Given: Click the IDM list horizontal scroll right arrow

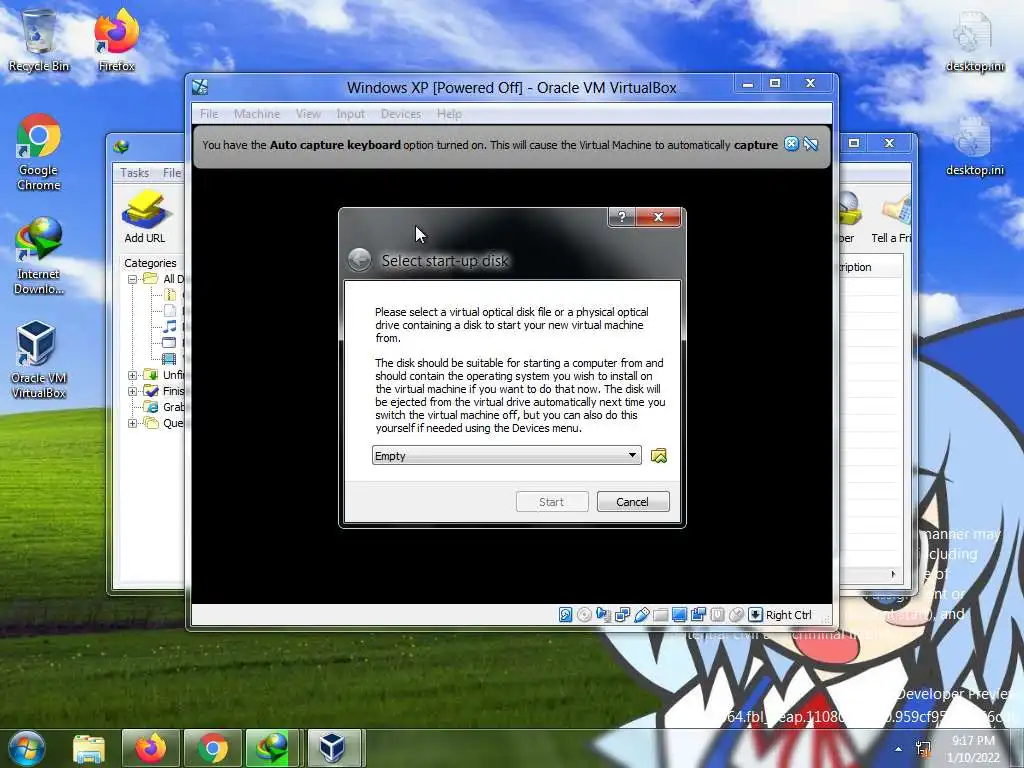Looking at the screenshot, I should coord(893,574).
